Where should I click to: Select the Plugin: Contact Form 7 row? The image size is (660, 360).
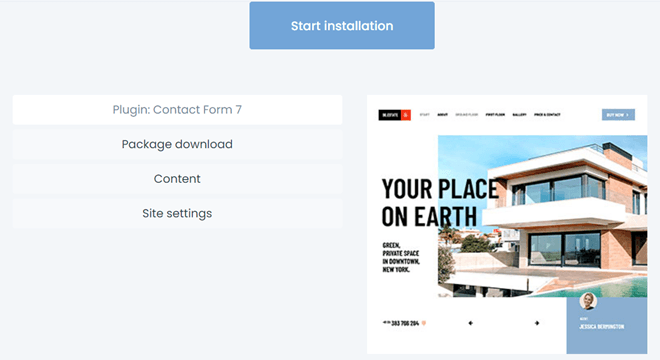tap(177, 109)
